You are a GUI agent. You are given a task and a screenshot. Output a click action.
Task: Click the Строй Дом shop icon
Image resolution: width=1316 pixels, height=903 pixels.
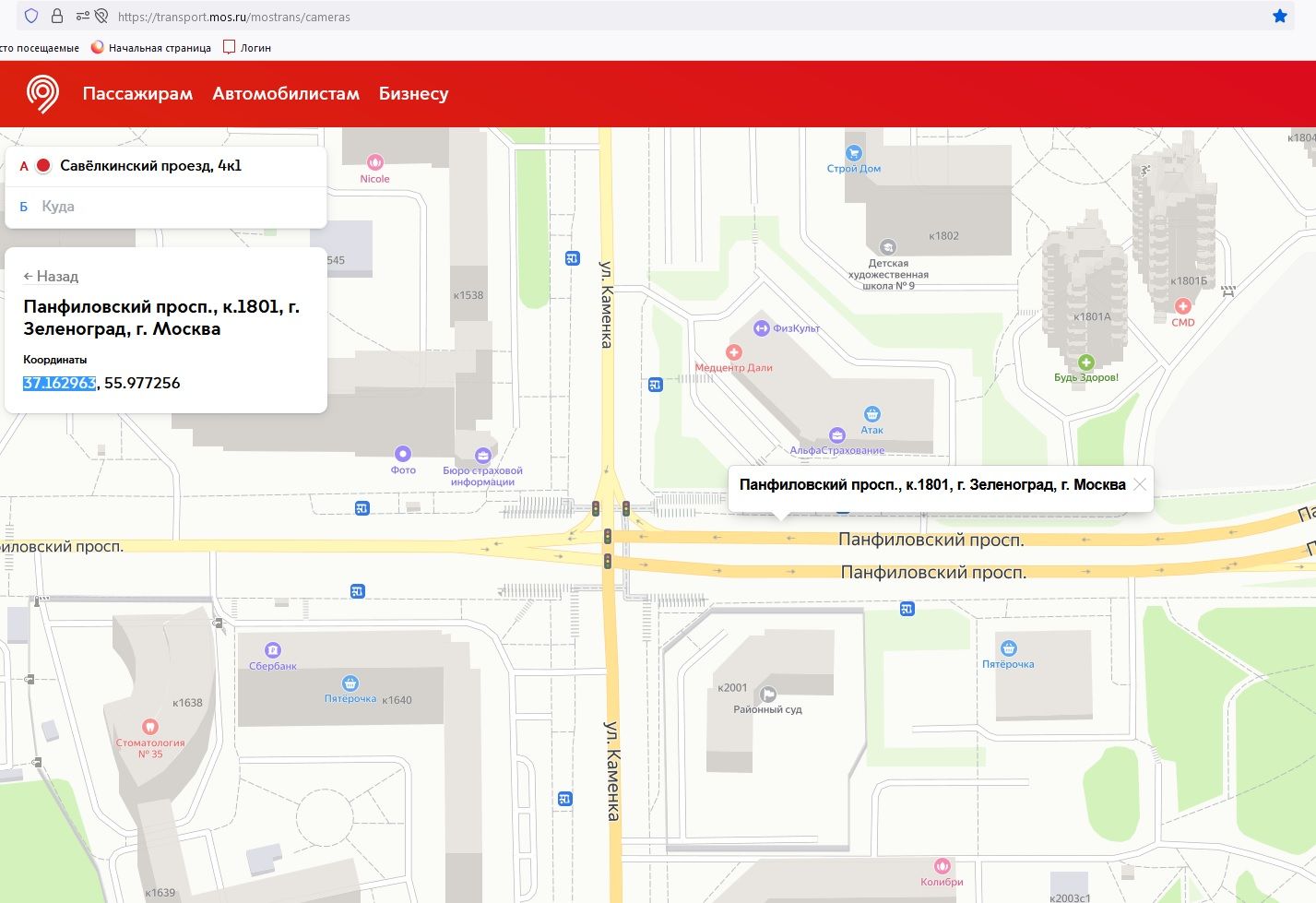pyautogui.click(x=854, y=153)
